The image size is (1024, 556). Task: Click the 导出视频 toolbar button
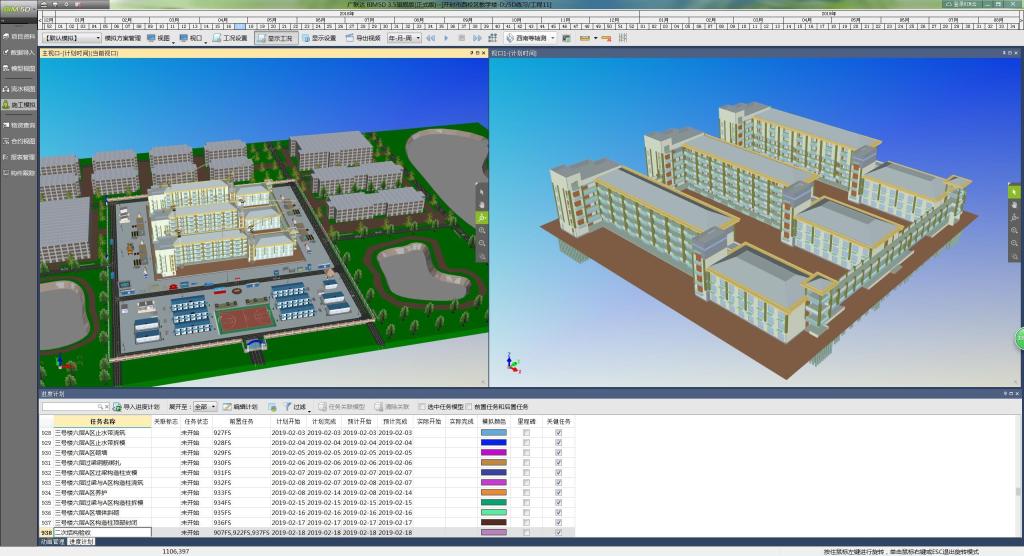362,38
